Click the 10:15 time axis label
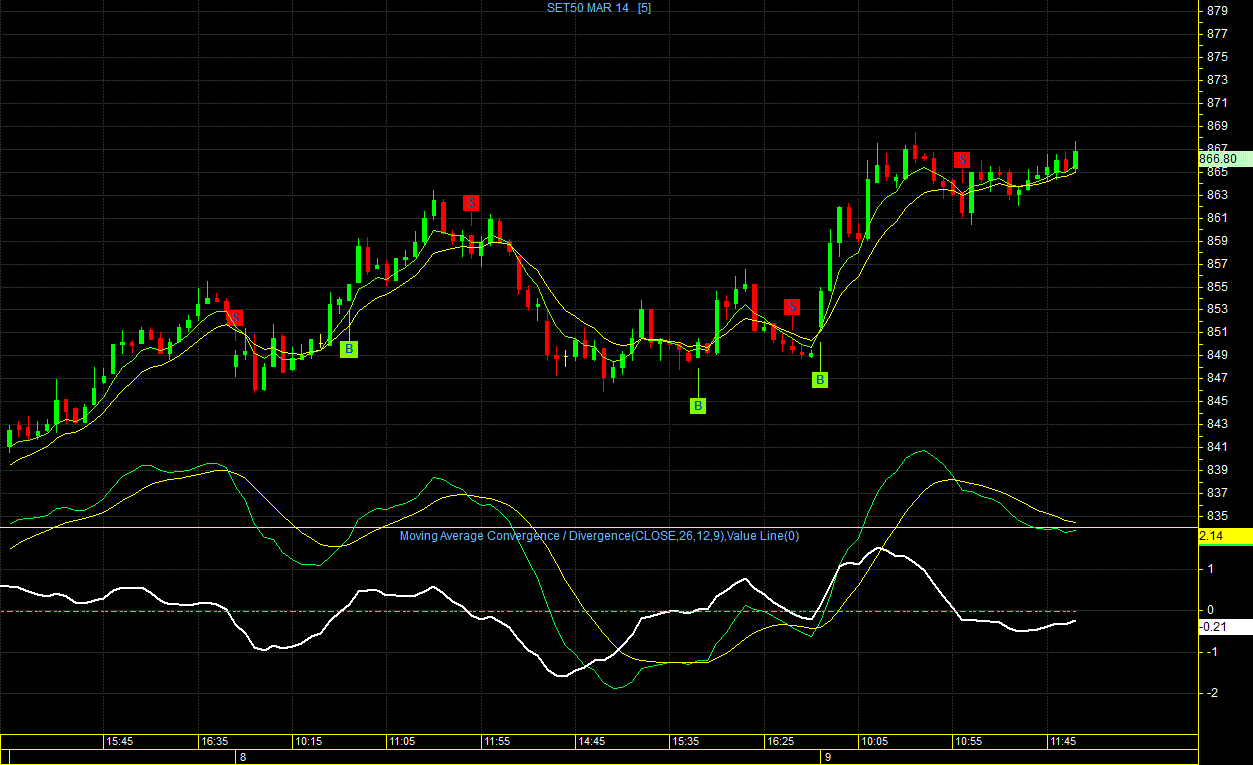The height and width of the screenshot is (765, 1253). point(308,742)
